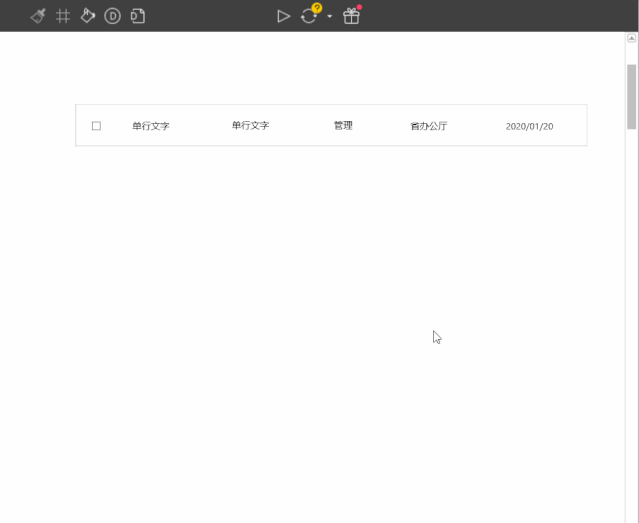This screenshot has height=523, width=639.
Task: Open the document export icon
Action: pos(138,16)
